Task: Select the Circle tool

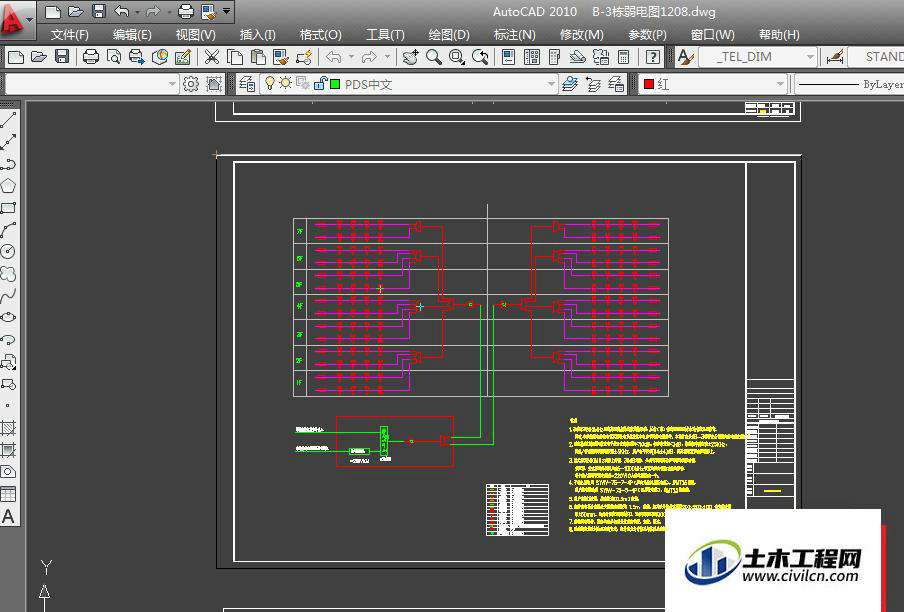Action: [8, 252]
